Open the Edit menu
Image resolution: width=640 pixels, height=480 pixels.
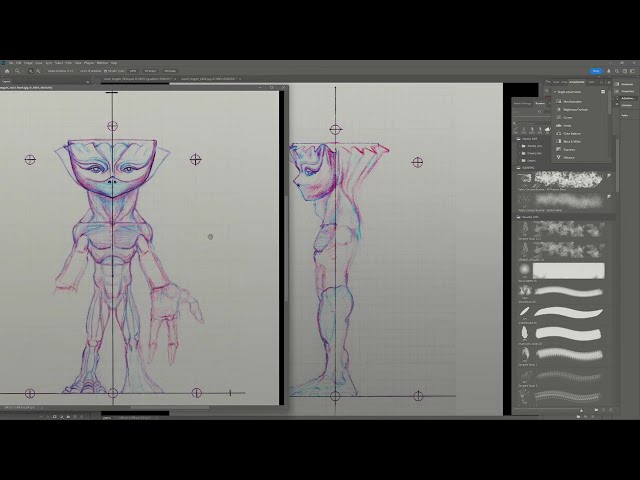click(x=19, y=63)
